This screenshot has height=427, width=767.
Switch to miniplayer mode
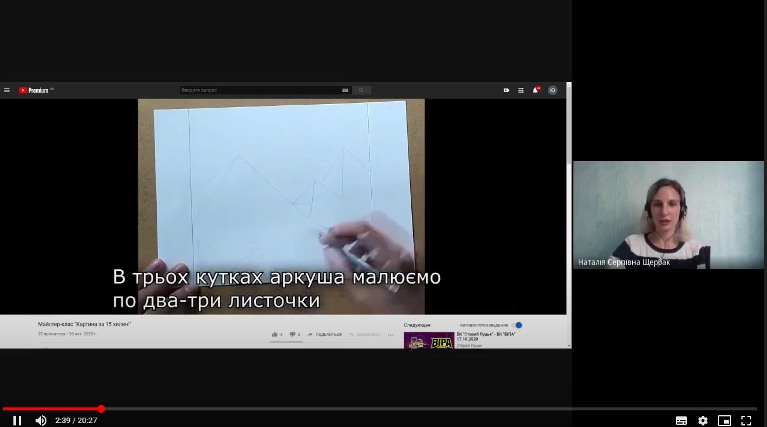[x=724, y=420]
